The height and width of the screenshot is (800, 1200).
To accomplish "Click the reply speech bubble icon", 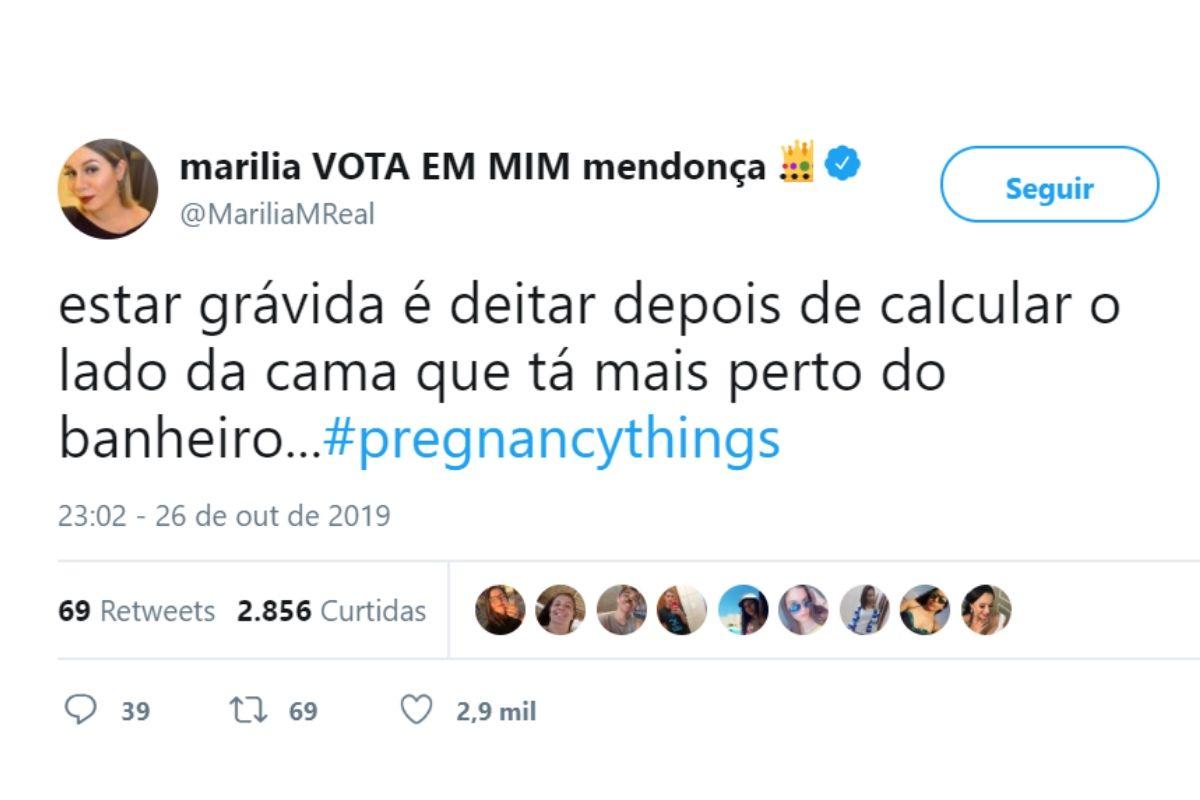I will point(80,711).
